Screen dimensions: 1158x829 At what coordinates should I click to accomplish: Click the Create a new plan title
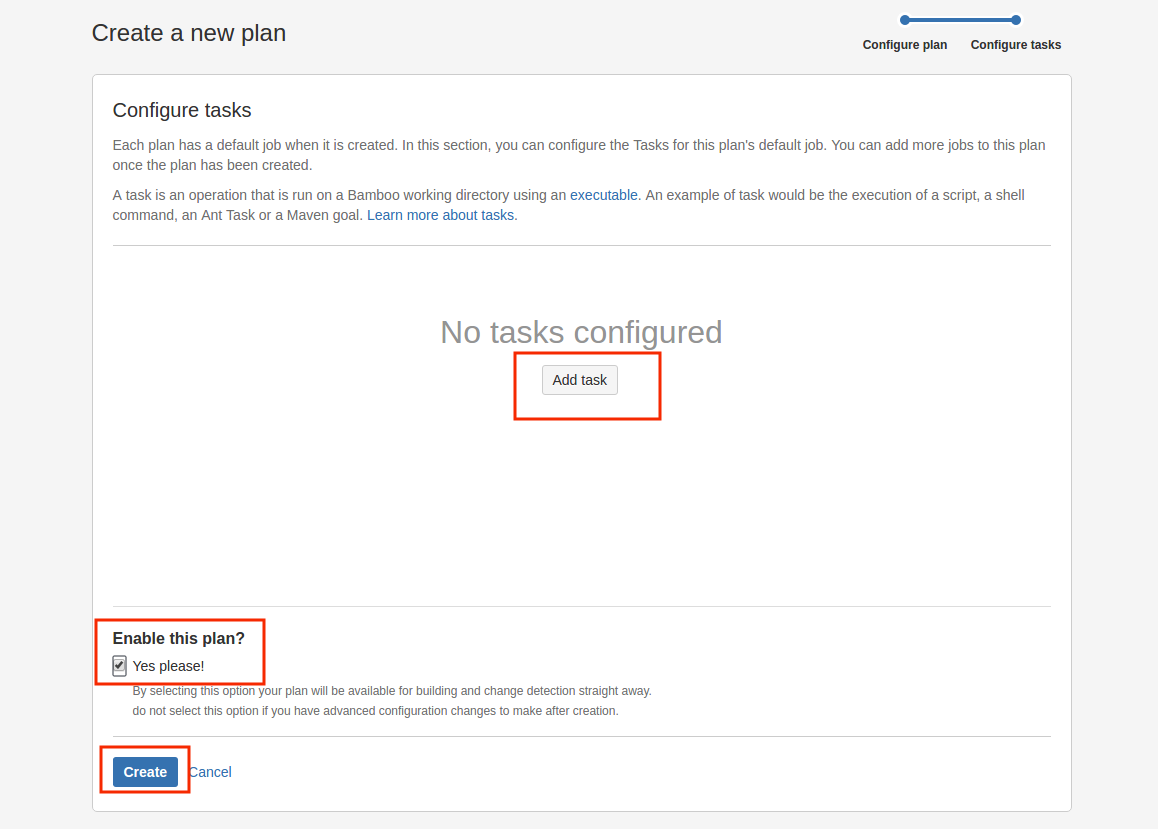click(188, 33)
